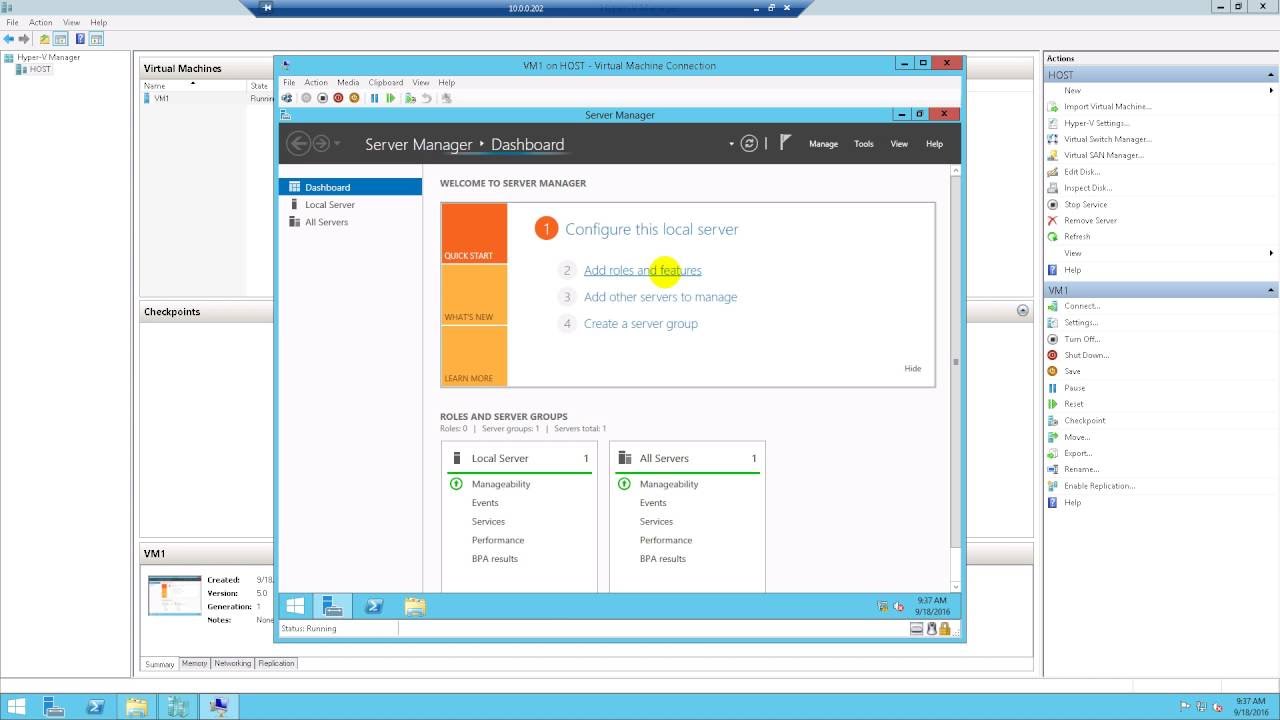The height and width of the screenshot is (720, 1280).
Task: Collapse the Checkpoints section chevron
Action: coord(1022,311)
